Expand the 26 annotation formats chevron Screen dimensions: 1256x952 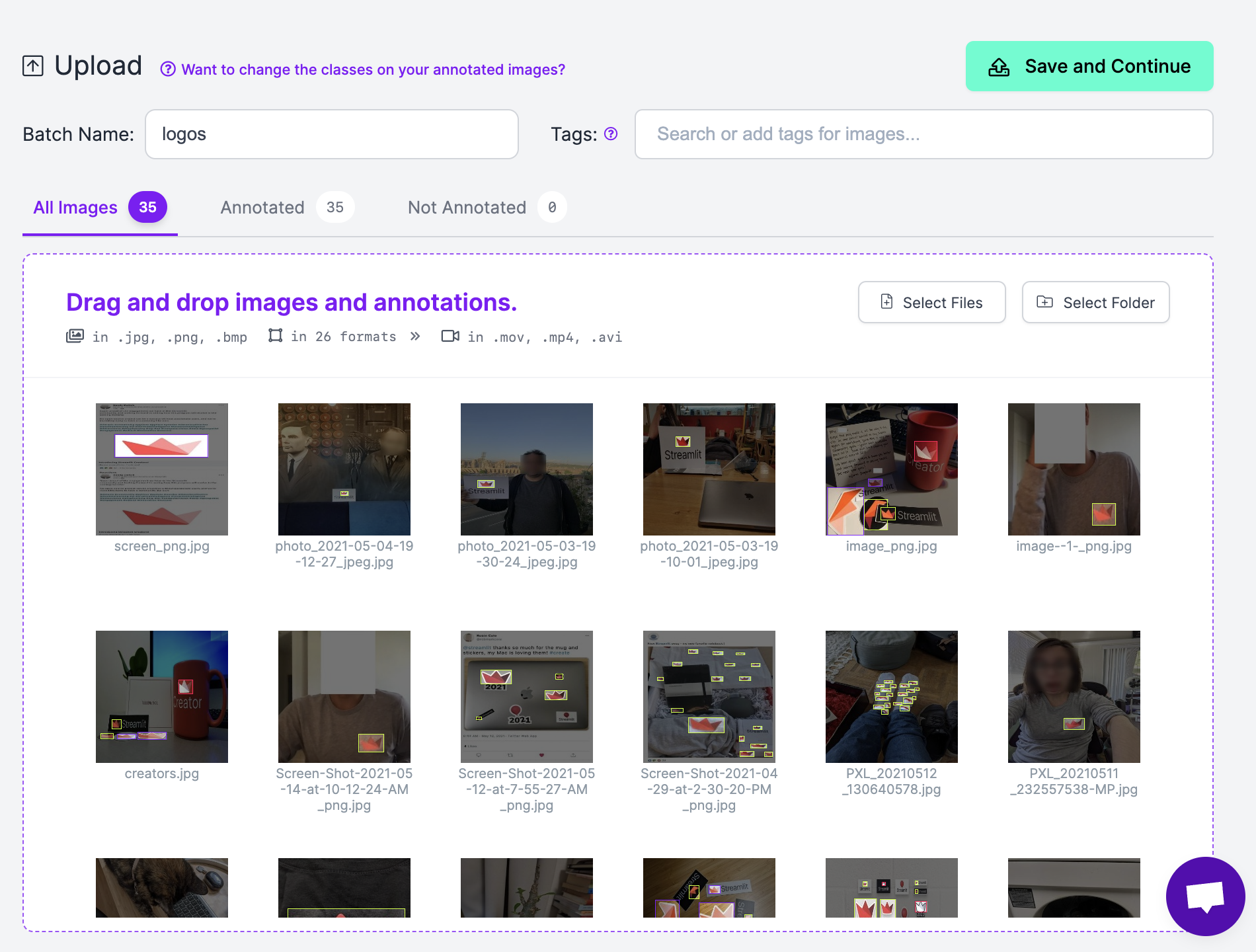tap(415, 336)
